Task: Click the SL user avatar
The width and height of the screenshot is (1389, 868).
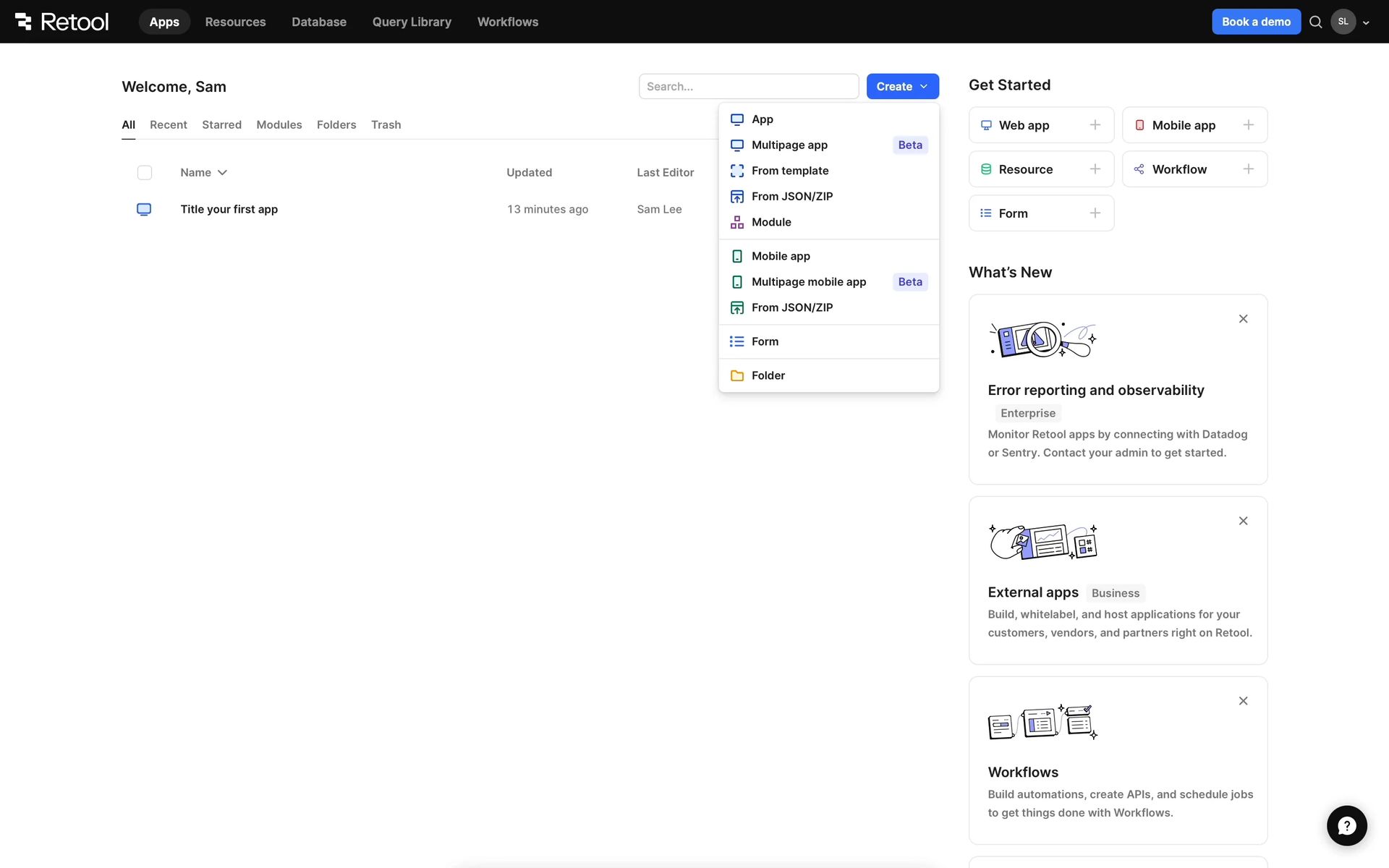Action: tap(1343, 22)
